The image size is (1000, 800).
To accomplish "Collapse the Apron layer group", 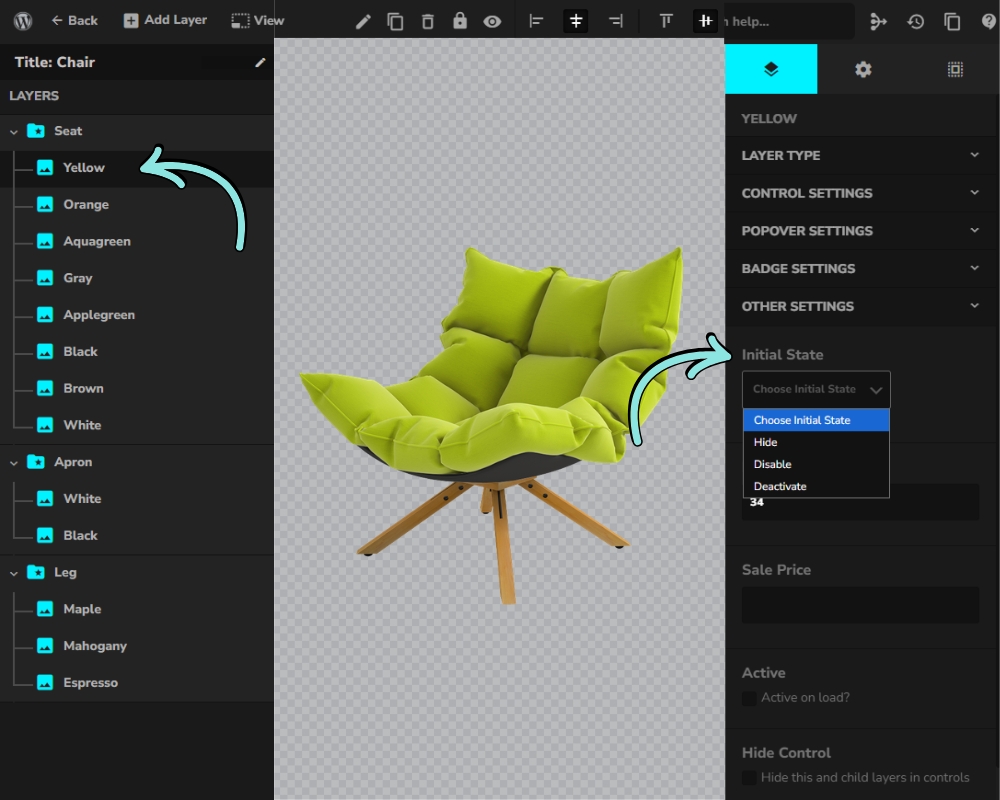I will tap(13, 463).
